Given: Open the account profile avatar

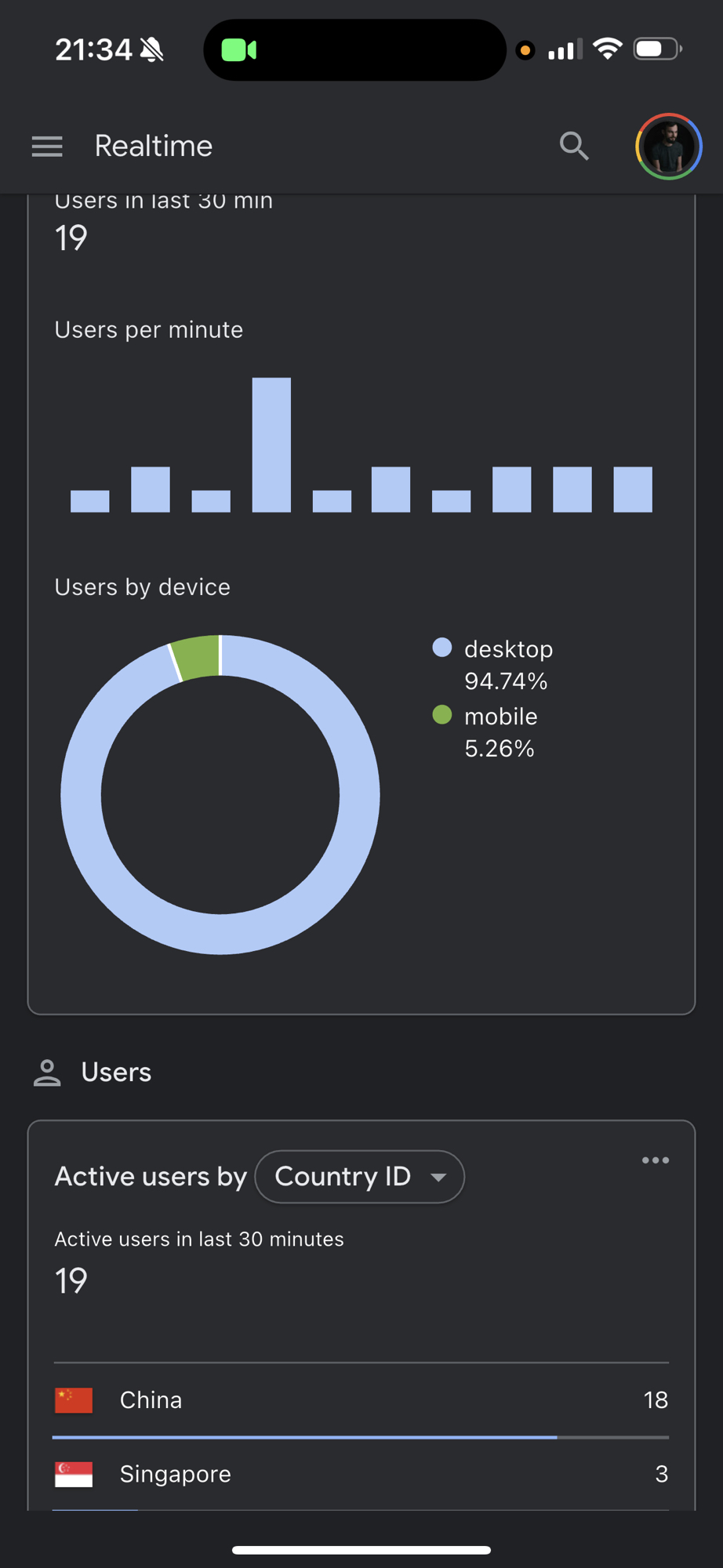Looking at the screenshot, I should click(668, 147).
